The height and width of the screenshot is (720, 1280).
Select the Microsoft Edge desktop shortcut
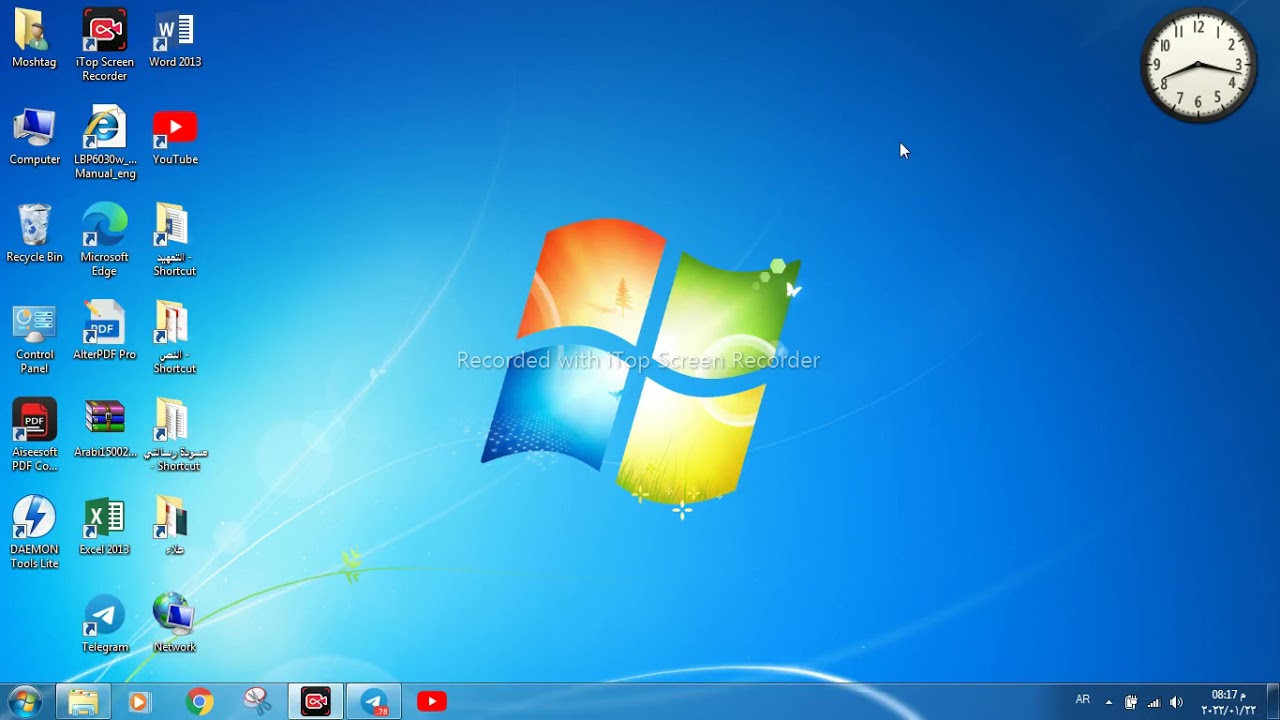[105, 240]
